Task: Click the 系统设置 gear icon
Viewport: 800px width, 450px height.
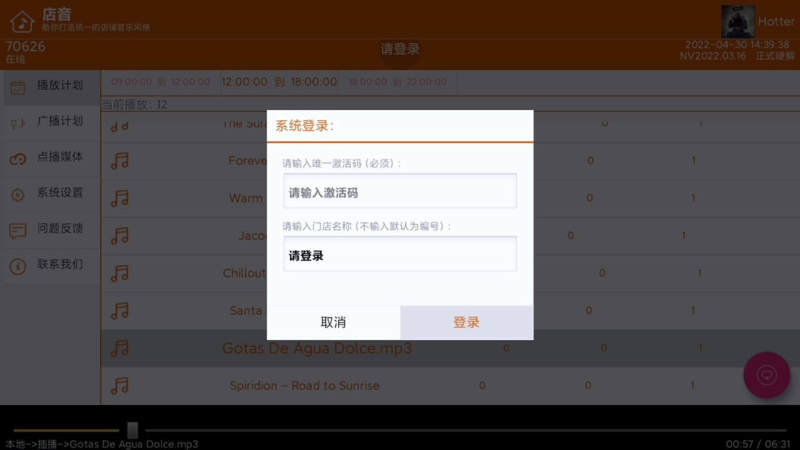Action: point(18,194)
